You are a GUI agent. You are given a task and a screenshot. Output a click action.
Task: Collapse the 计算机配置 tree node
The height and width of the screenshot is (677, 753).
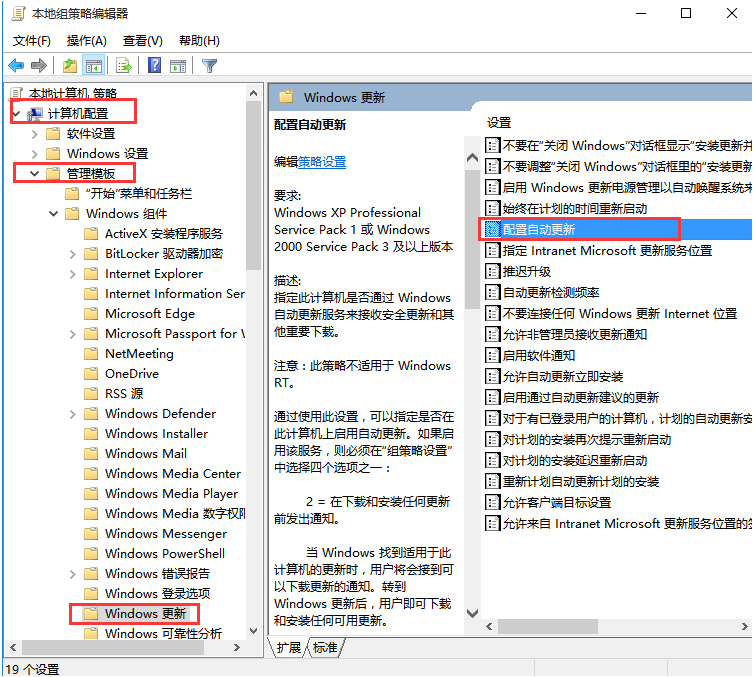(x=17, y=114)
